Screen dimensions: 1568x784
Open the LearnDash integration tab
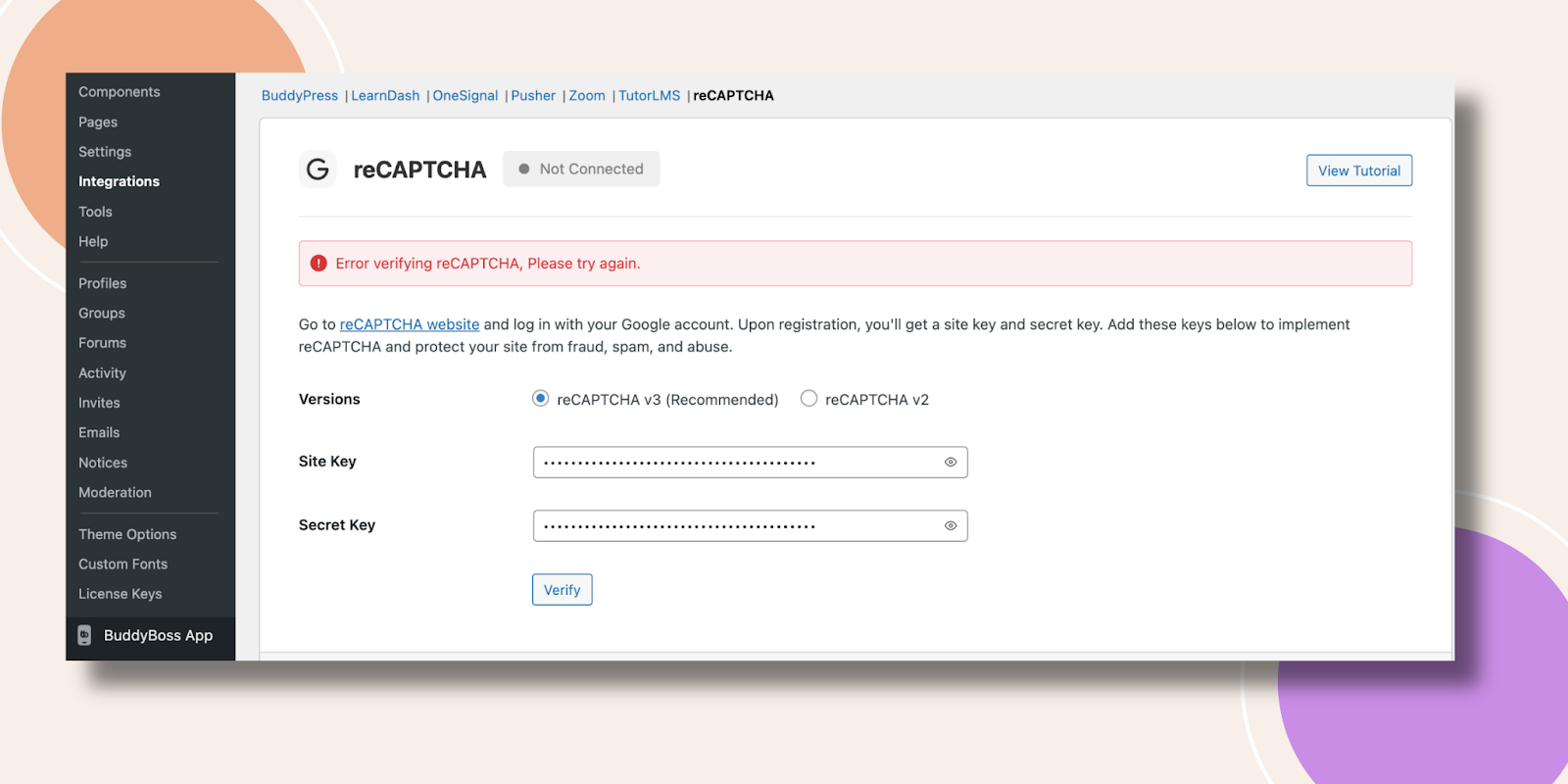(385, 96)
